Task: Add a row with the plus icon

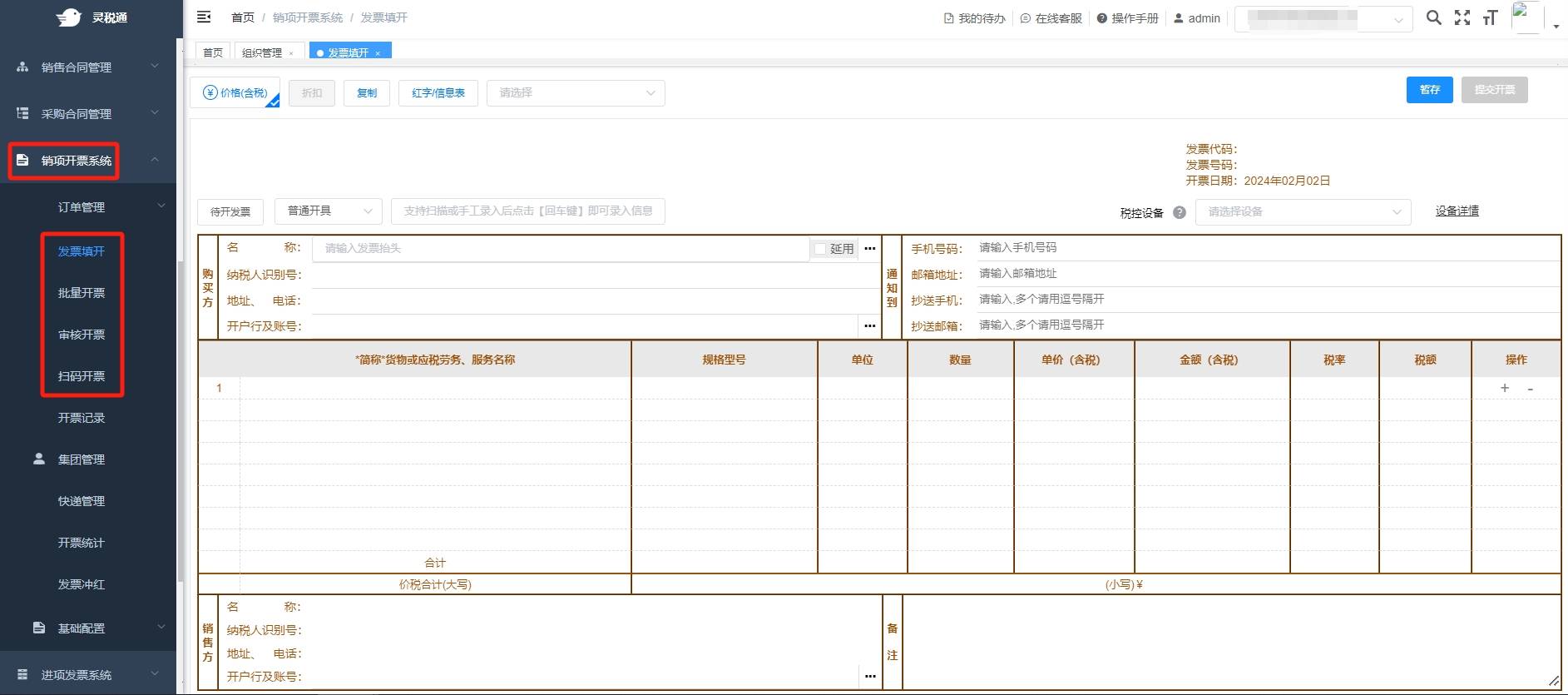Action: 1504,388
